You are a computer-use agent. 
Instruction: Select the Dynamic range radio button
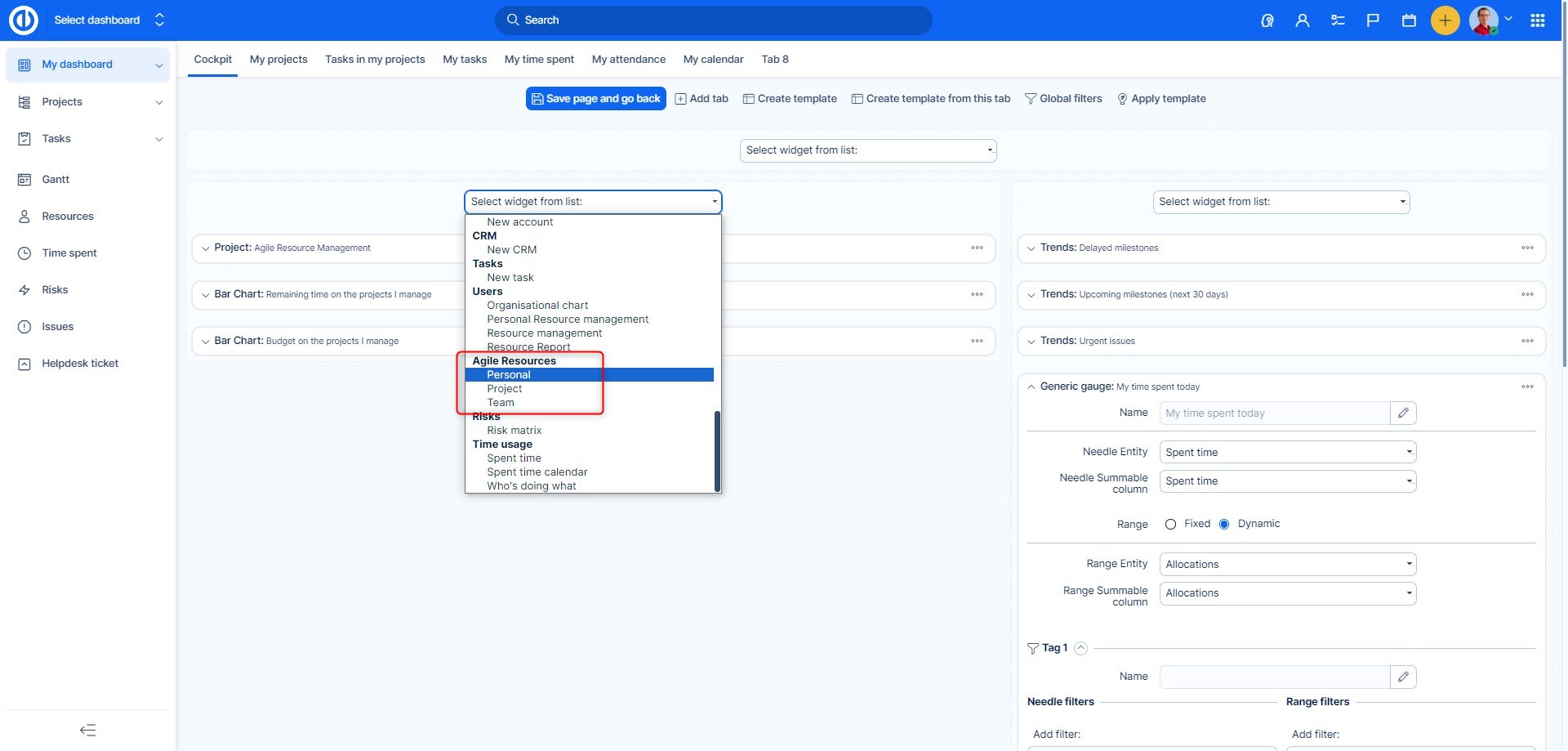(1224, 525)
